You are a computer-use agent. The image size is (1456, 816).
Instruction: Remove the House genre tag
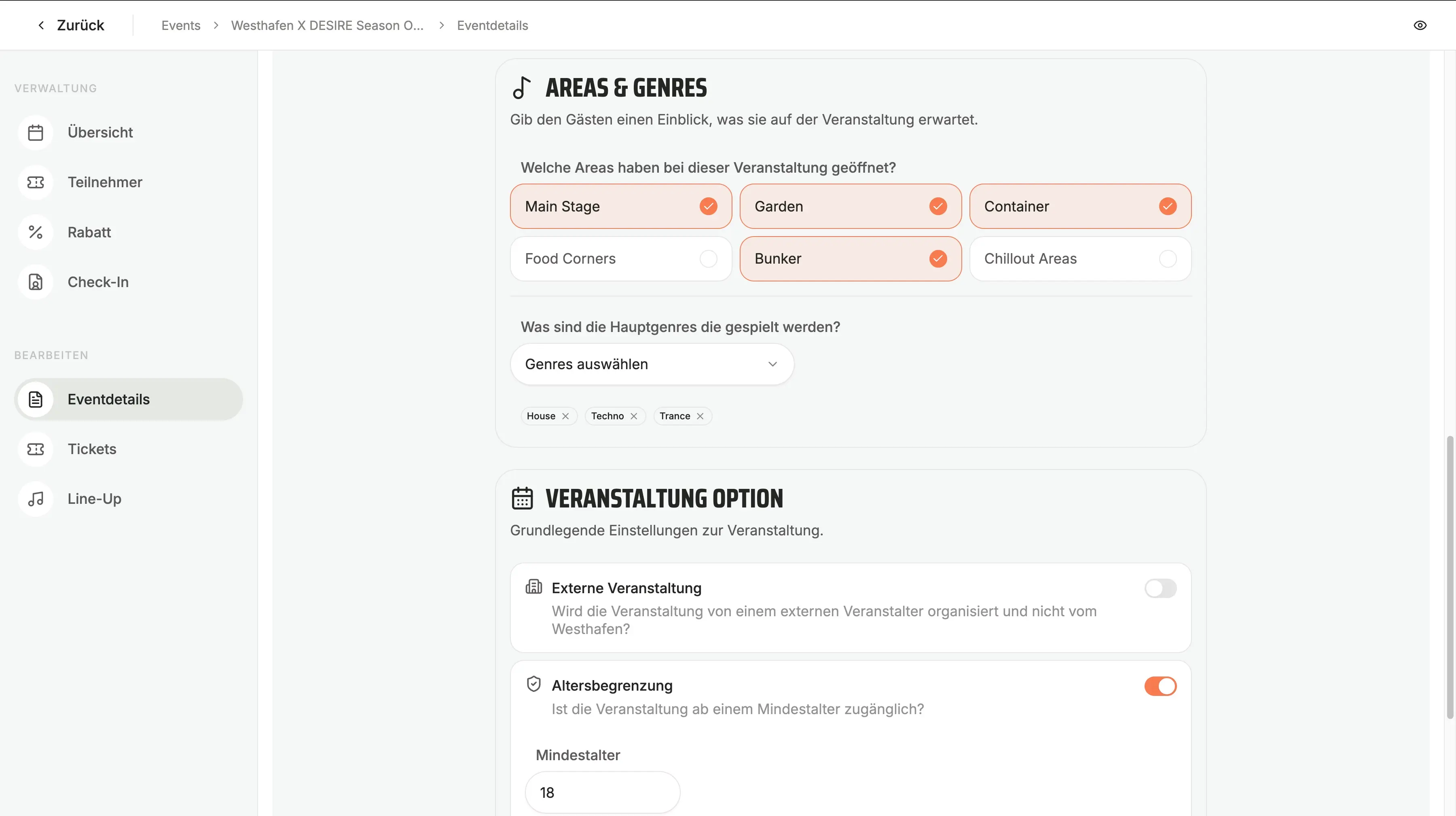pyautogui.click(x=565, y=416)
